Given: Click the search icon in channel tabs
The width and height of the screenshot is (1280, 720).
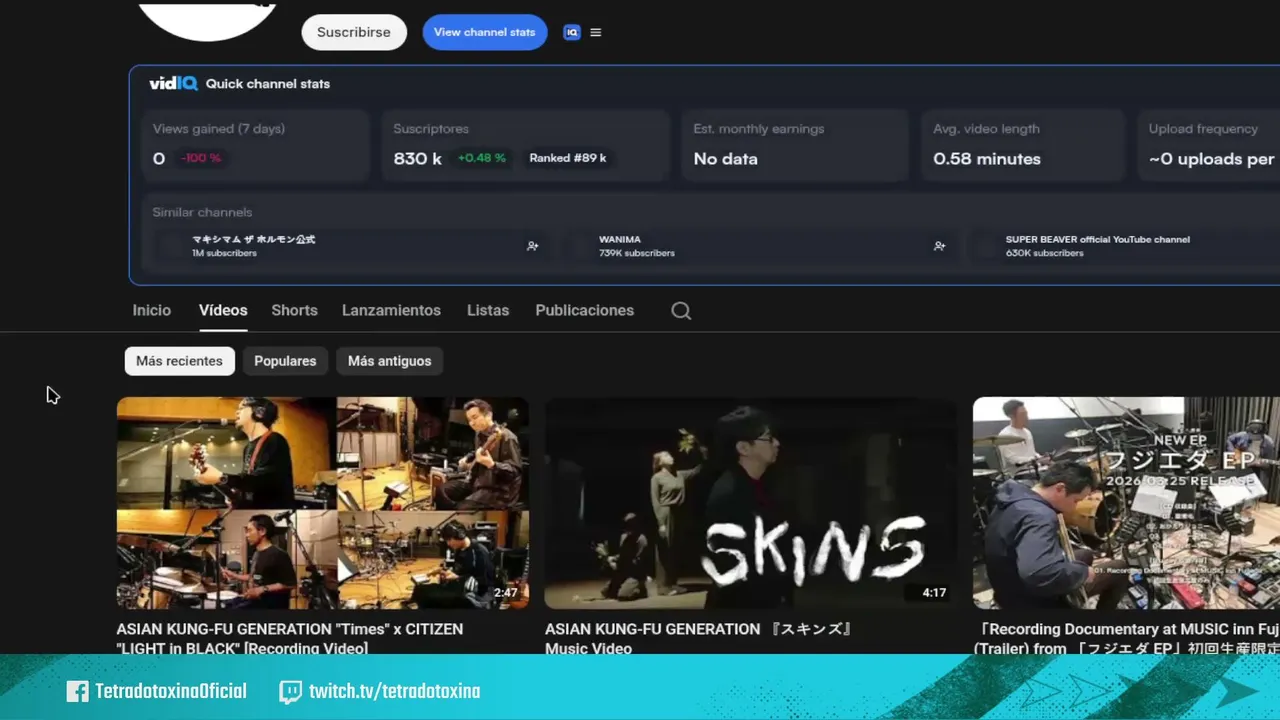Looking at the screenshot, I should [681, 311].
